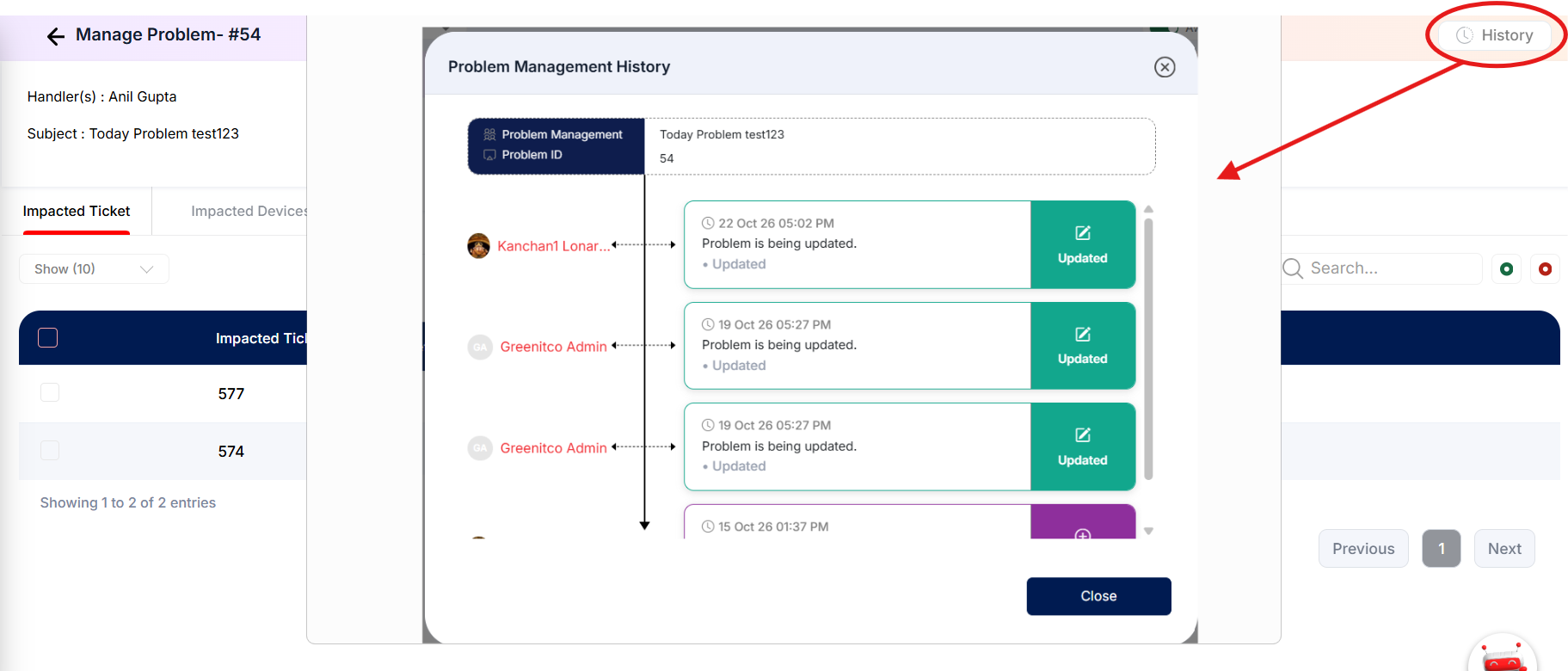Open the Kanchan1 Lonar... user link

pos(553,246)
